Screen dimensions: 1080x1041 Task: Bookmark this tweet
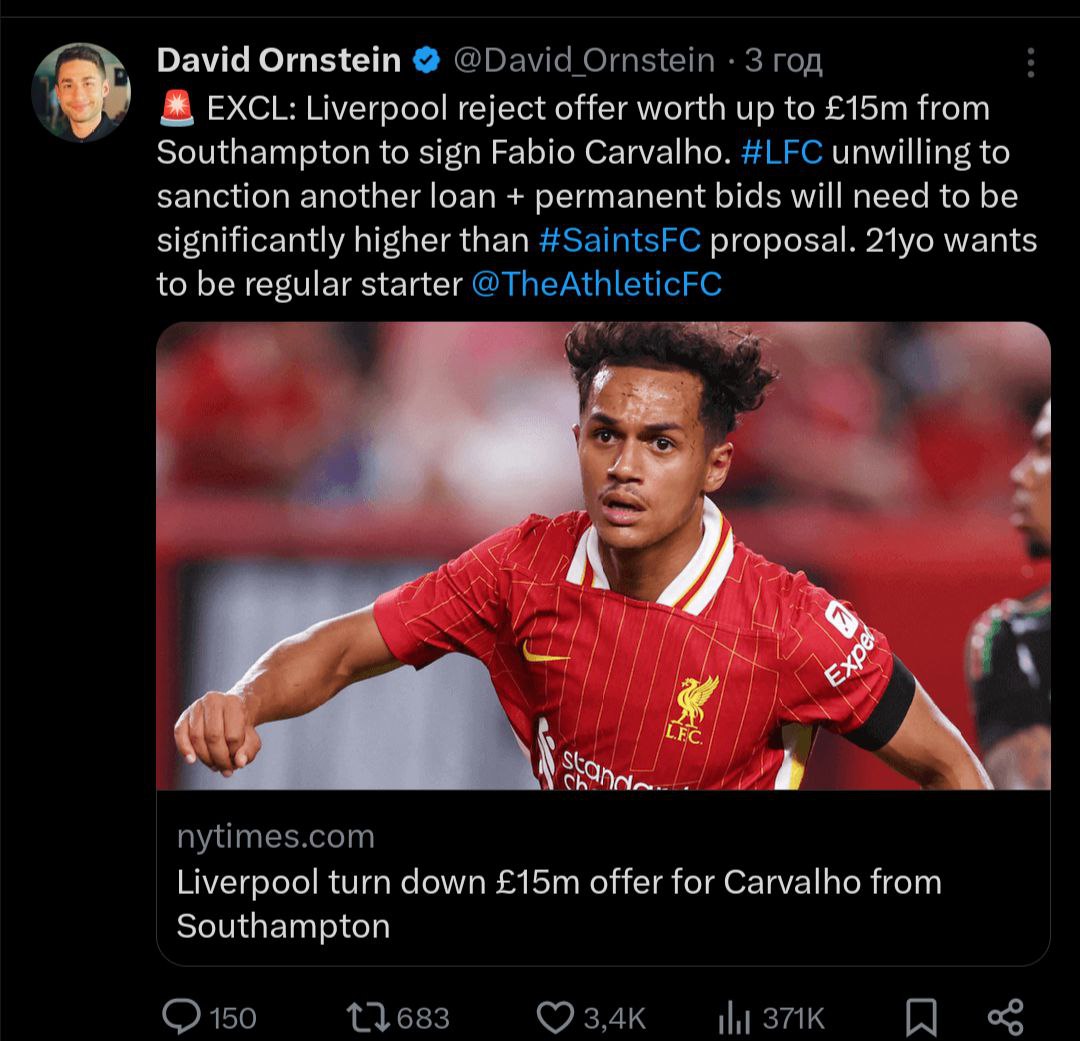[921, 1018]
